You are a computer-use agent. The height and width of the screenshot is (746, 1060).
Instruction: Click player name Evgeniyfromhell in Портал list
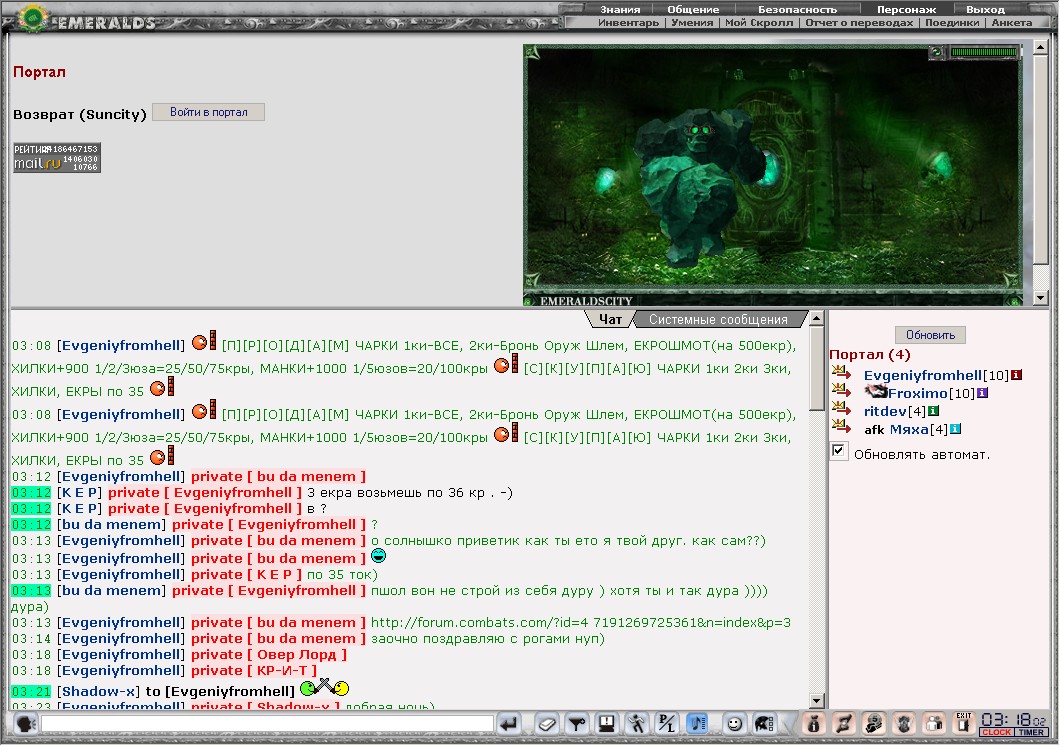tap(923, 375)
